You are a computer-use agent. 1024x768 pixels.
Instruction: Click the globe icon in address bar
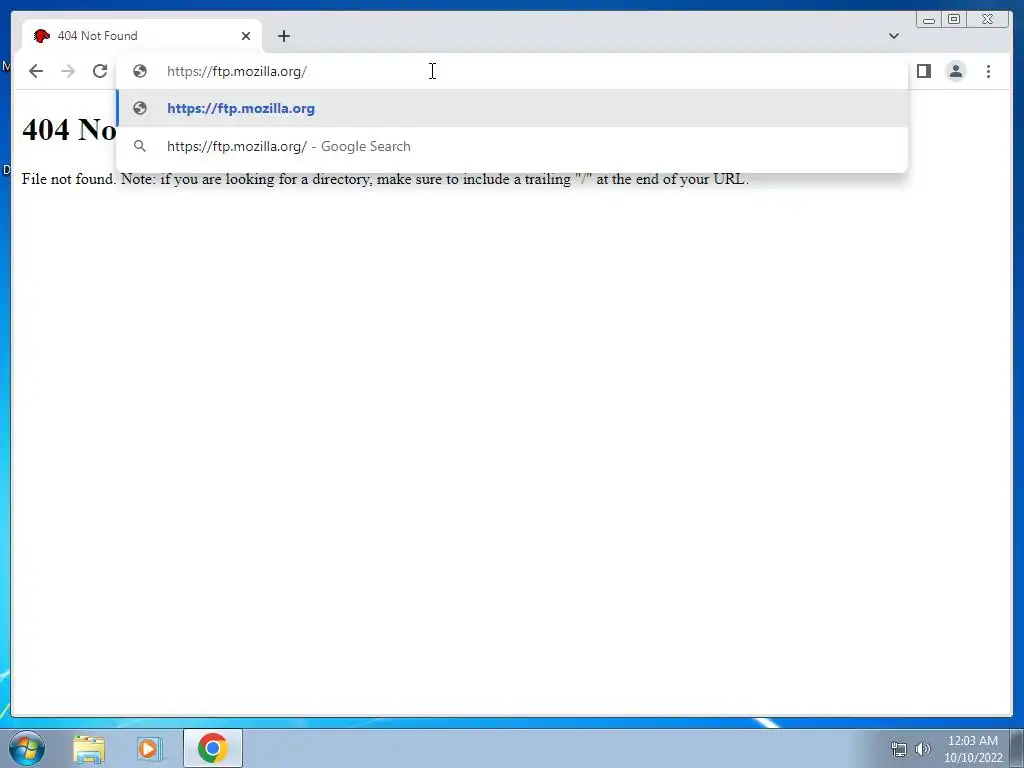[x=140, y=71]
